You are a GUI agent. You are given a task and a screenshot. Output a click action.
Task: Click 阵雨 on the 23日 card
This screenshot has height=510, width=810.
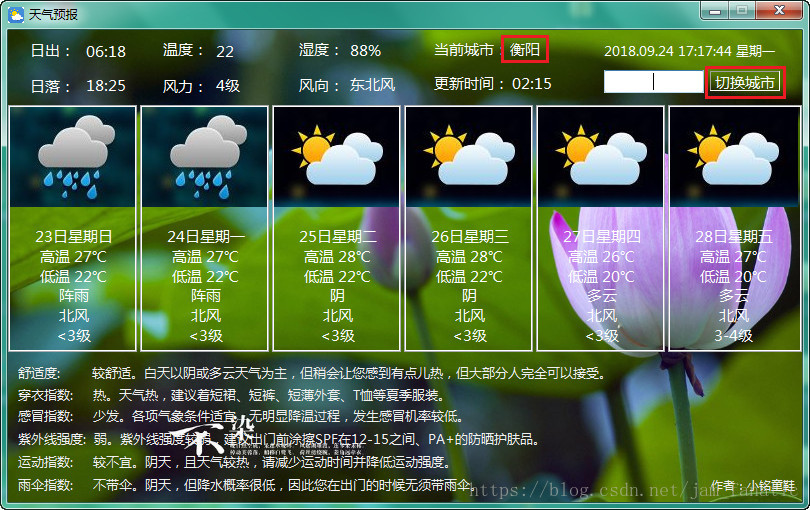(73, 296)
